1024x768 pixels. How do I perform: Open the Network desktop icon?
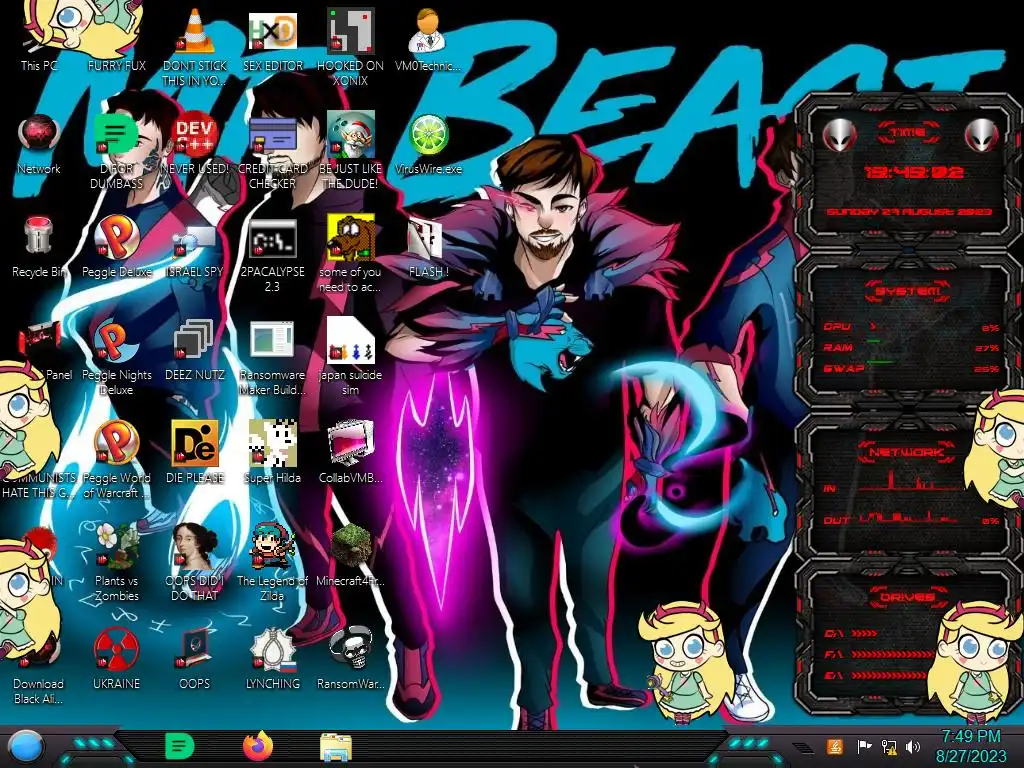click(x=39, y=144)
